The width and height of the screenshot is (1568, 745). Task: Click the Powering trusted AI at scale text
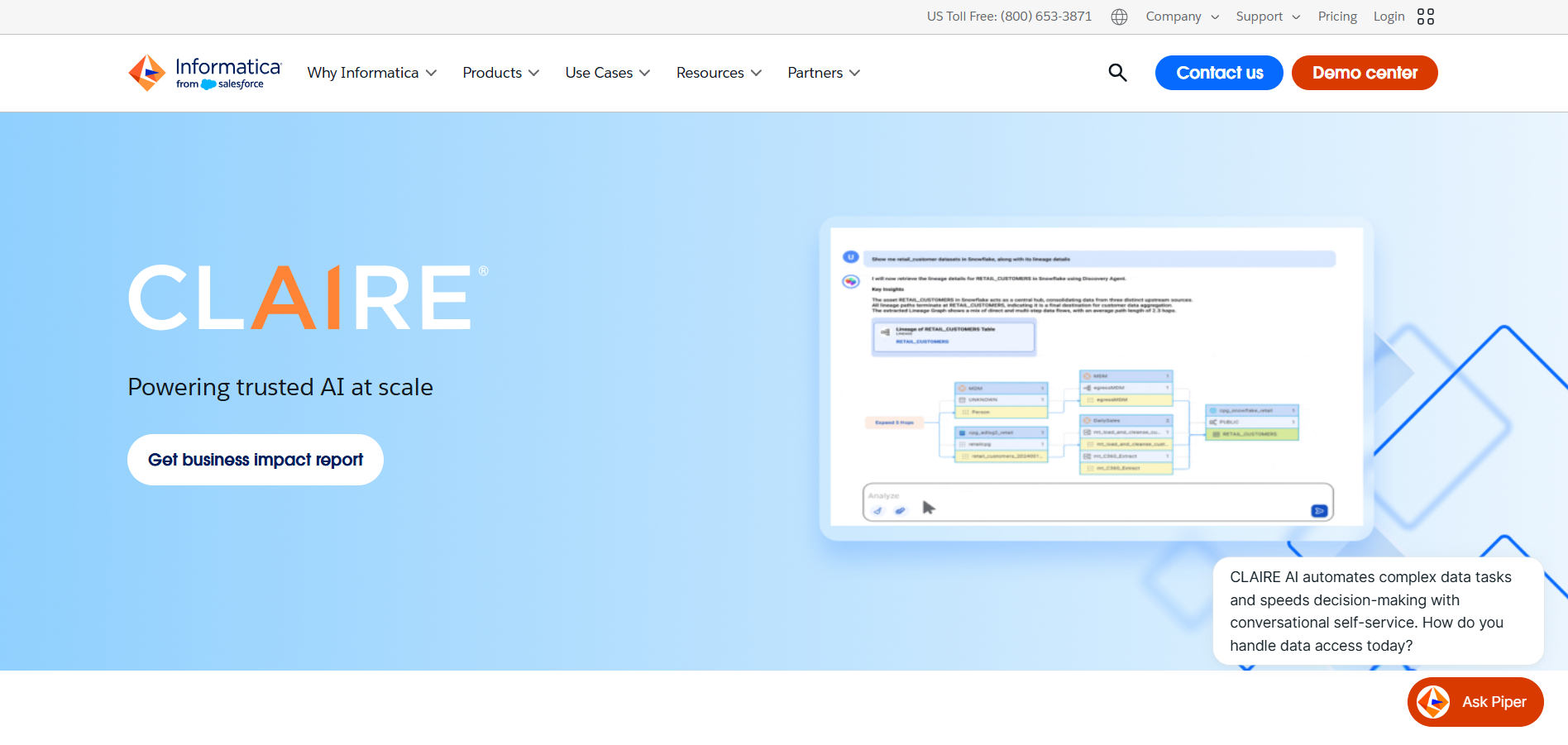point(280,387)
